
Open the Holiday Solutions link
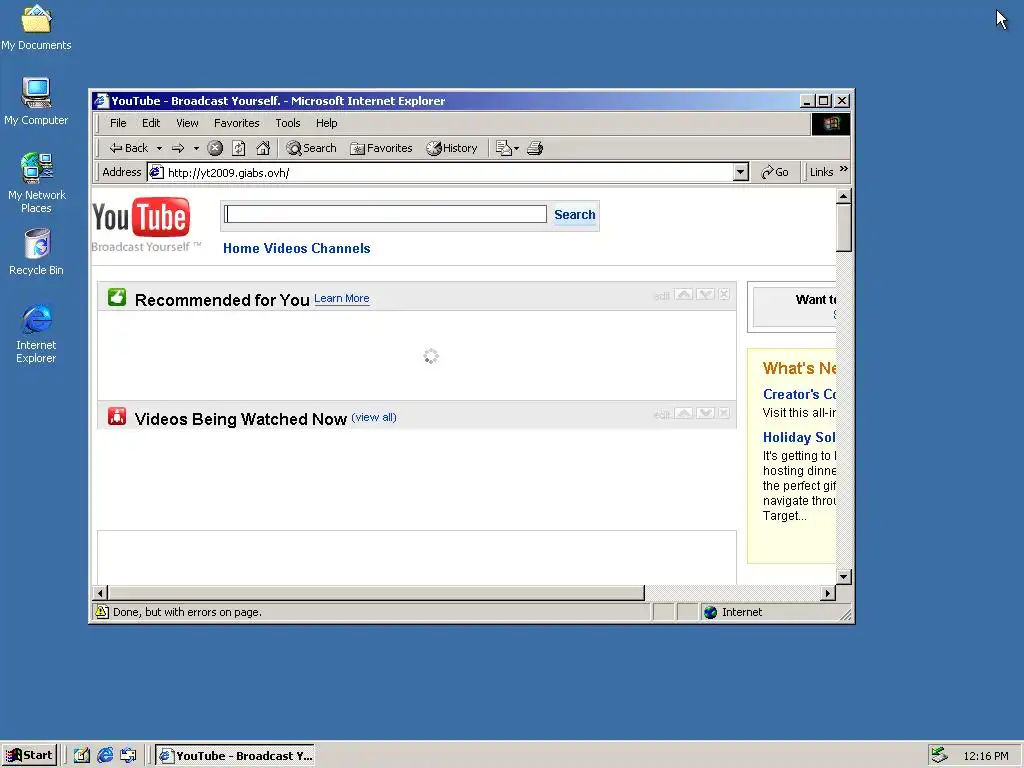799,438
